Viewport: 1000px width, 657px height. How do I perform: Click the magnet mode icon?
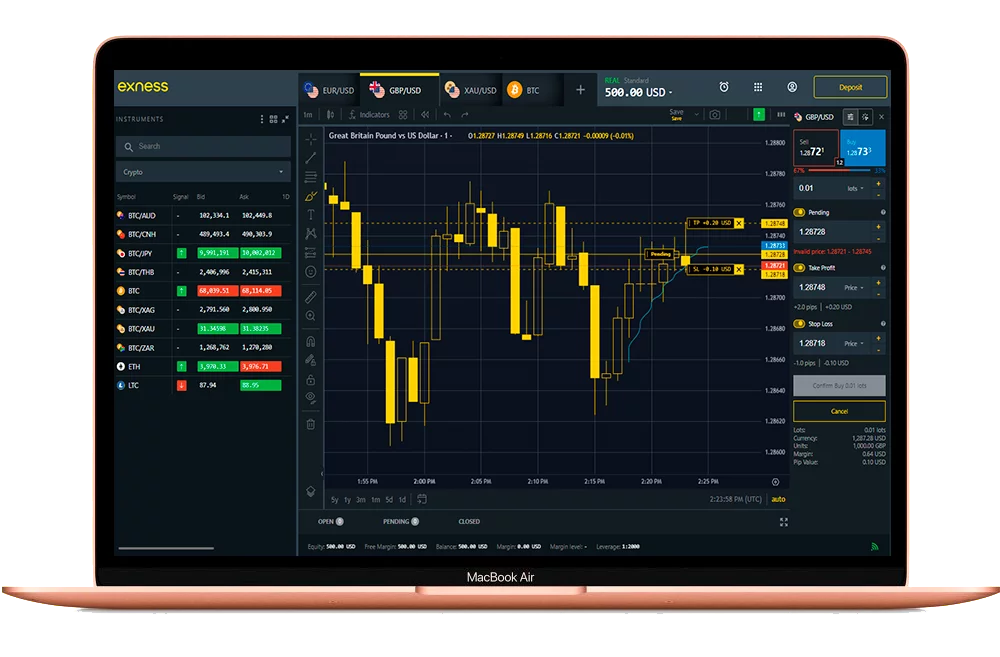(311, 342)
